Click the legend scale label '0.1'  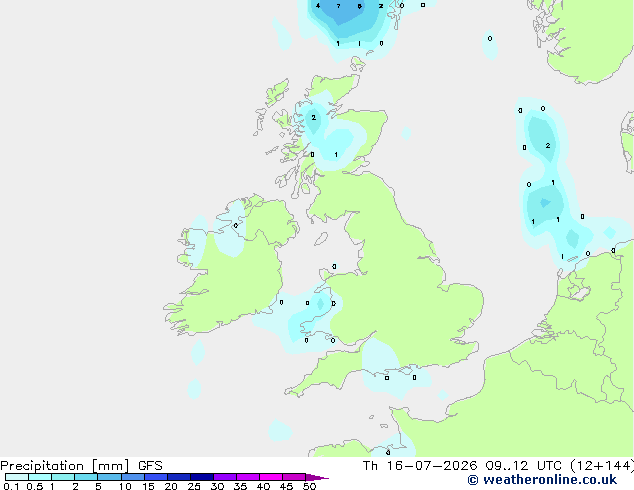tap(11, 486)
